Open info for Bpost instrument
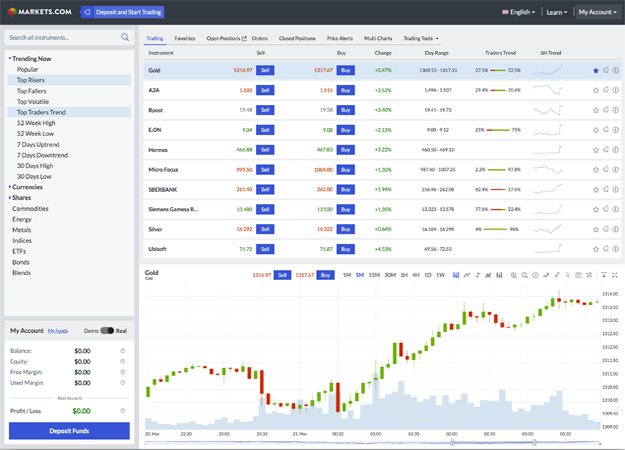Viewport: 625px width, 450px height. click(615, 110)
